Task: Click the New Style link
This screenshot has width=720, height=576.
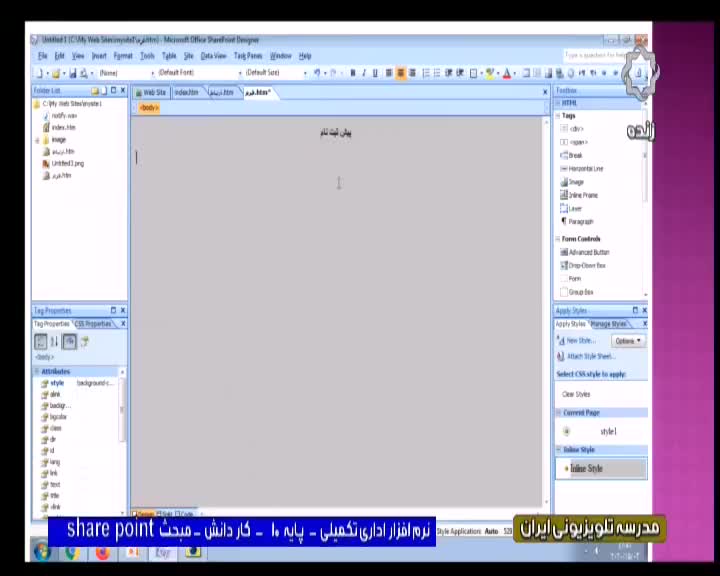Action: click(580, 341)
